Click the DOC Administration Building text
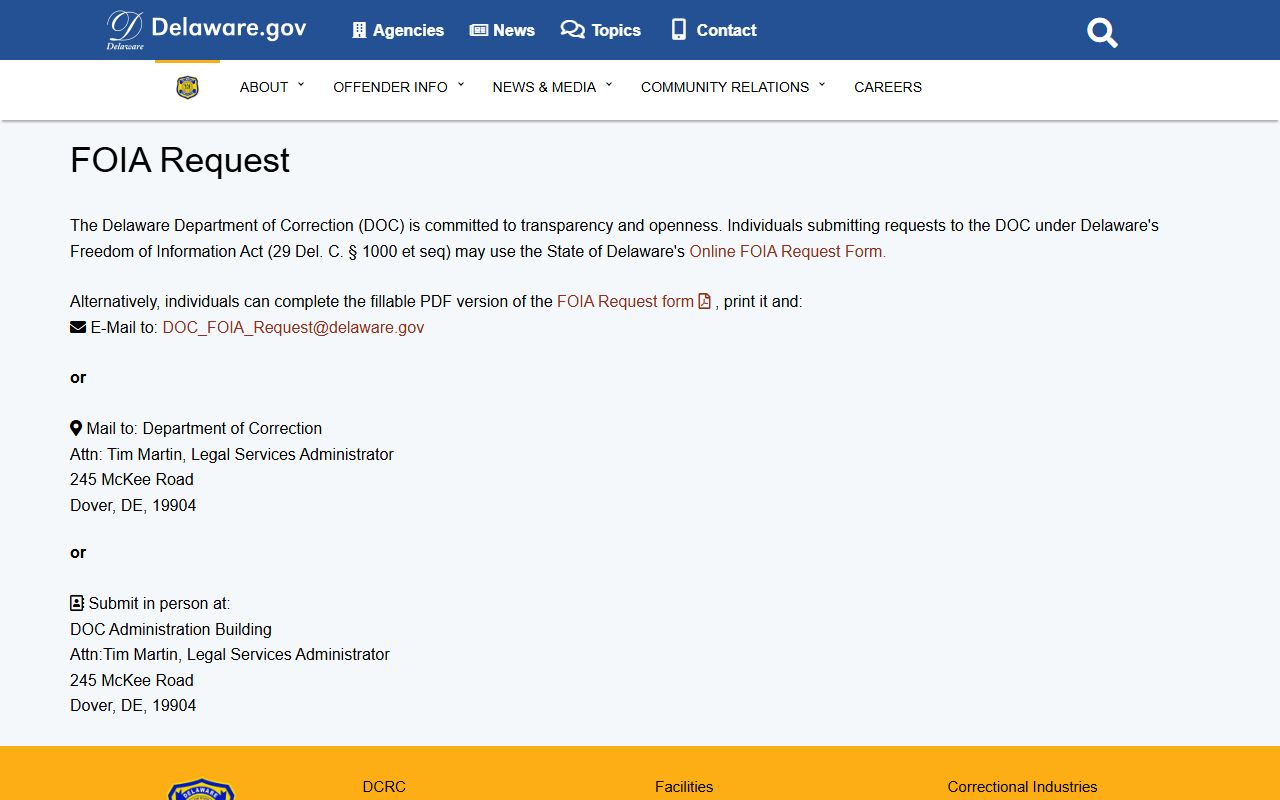The image size is (1280, 800). (171, 629)
